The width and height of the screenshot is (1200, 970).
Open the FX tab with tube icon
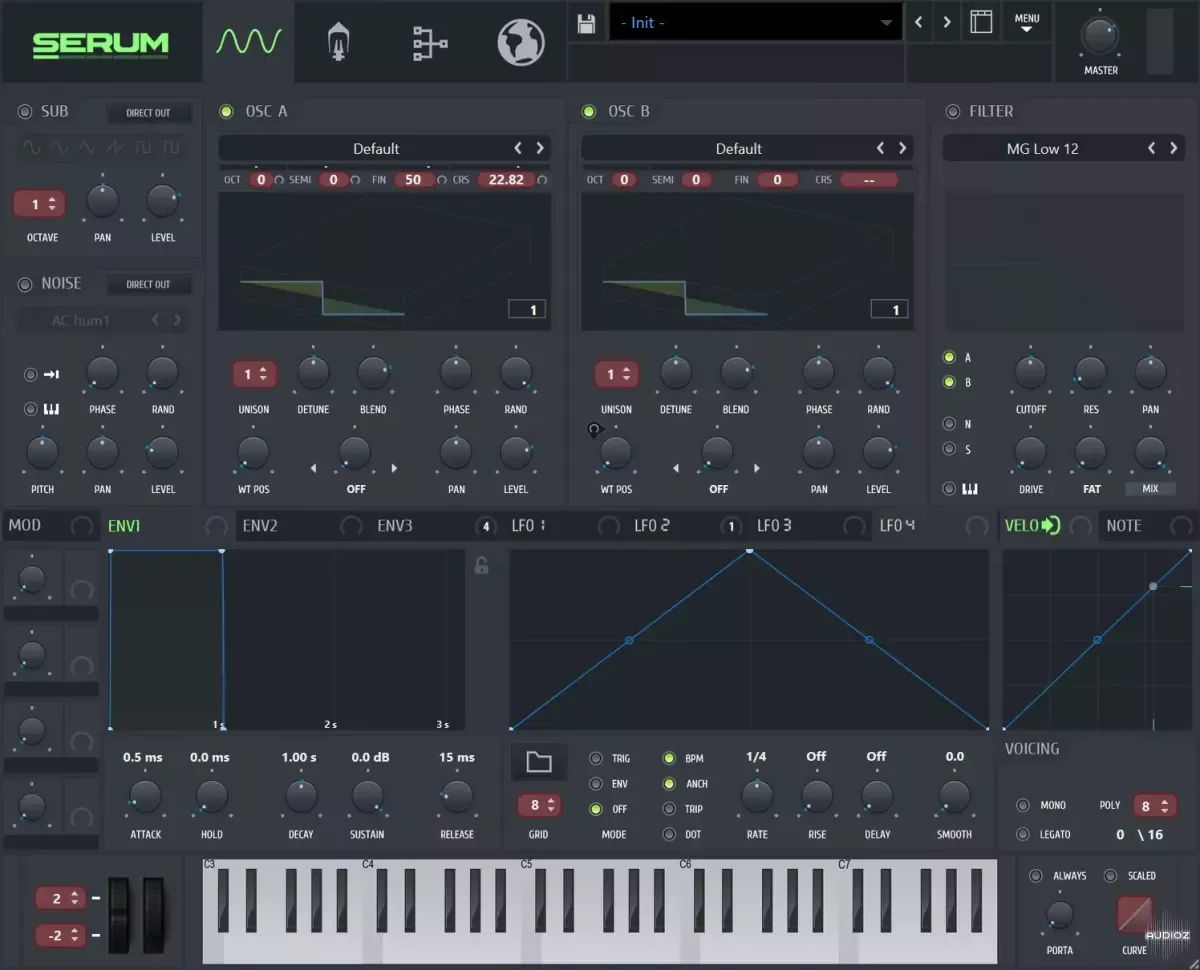[339, 43]
